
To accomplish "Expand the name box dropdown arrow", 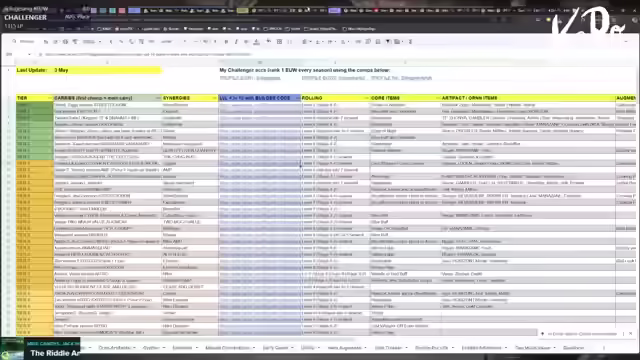I will 29,54.
